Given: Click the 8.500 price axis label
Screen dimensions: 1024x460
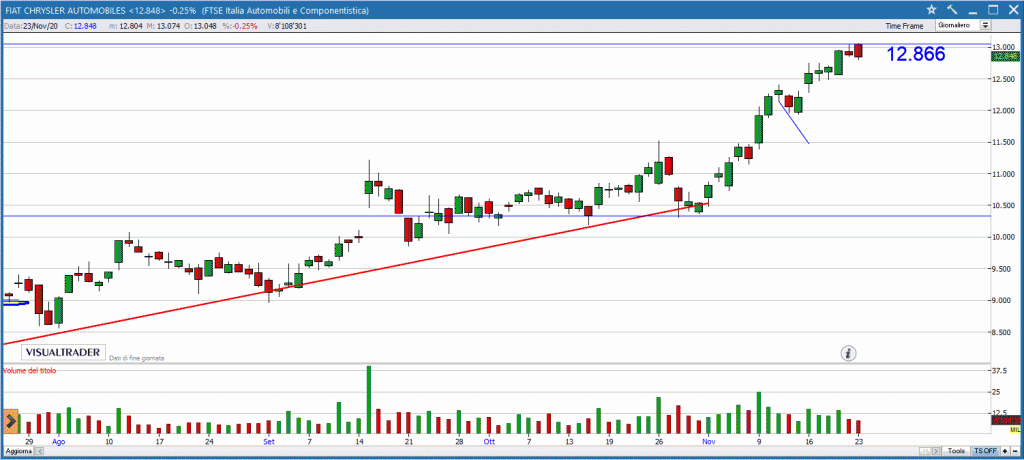Looking at the screenshot, I should (x=1004, y=332).
